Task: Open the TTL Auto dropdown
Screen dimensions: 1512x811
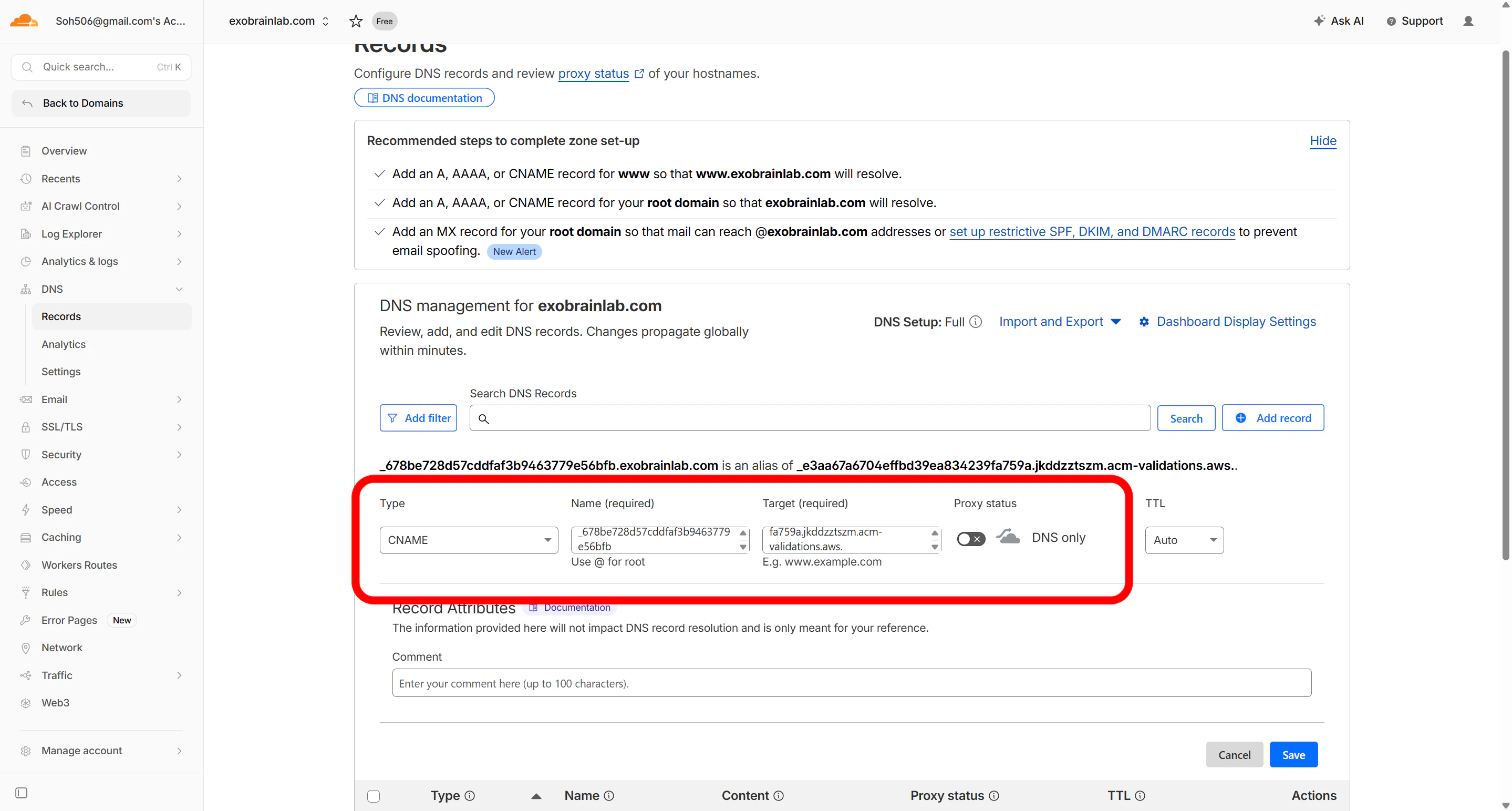Action: tap(1184, 540)
